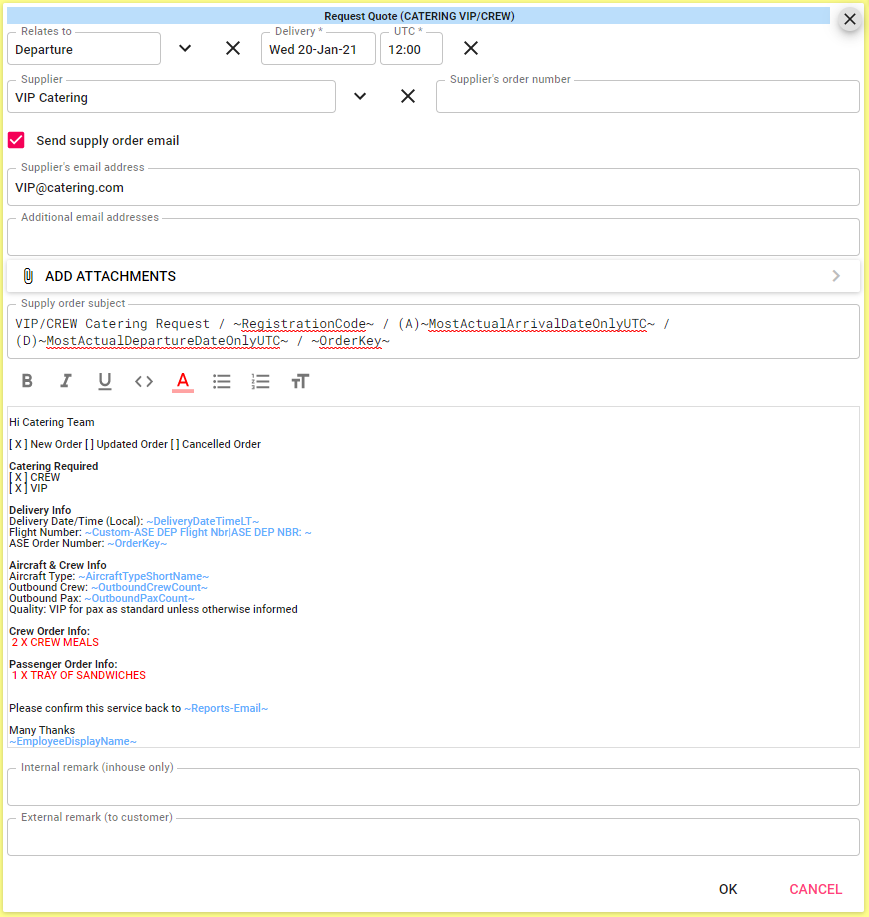Click the 1 X TRAY OF SANDWICHES text
This screenshot has height=917, width=869.
click(x=79, y=675)
